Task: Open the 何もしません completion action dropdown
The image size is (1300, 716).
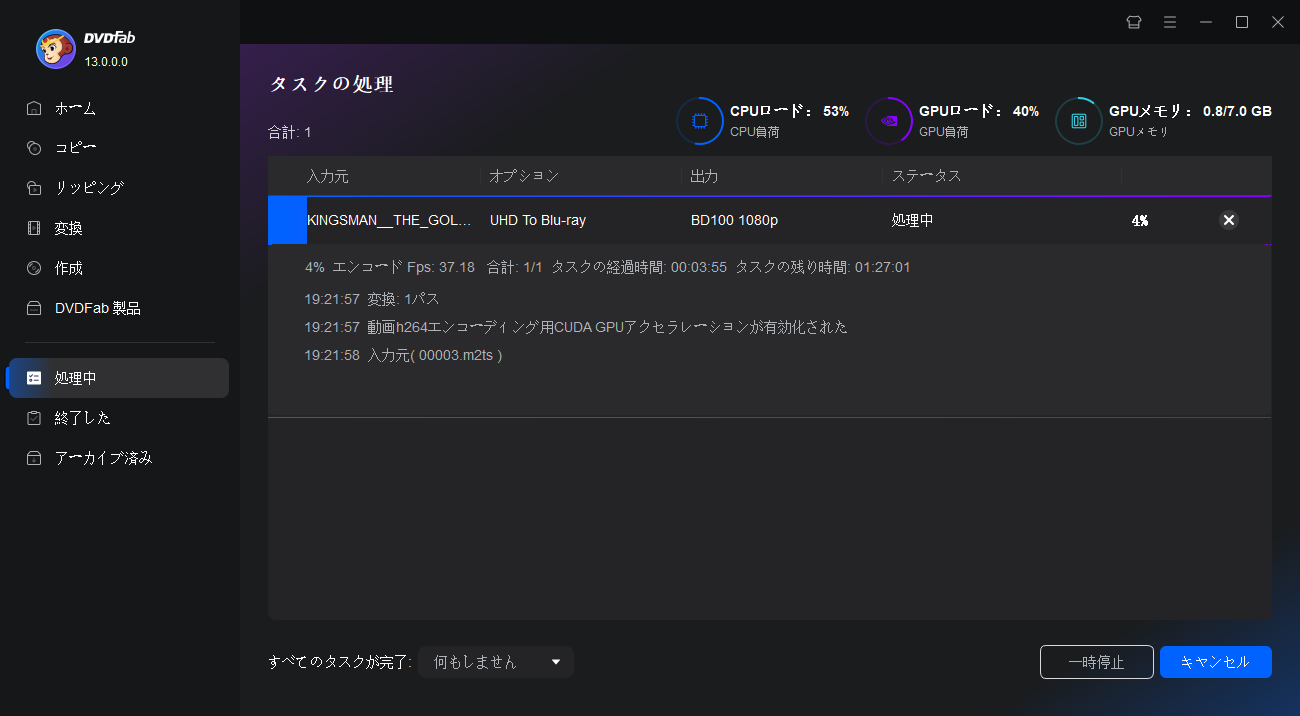Action: click(x=496, y=662)
